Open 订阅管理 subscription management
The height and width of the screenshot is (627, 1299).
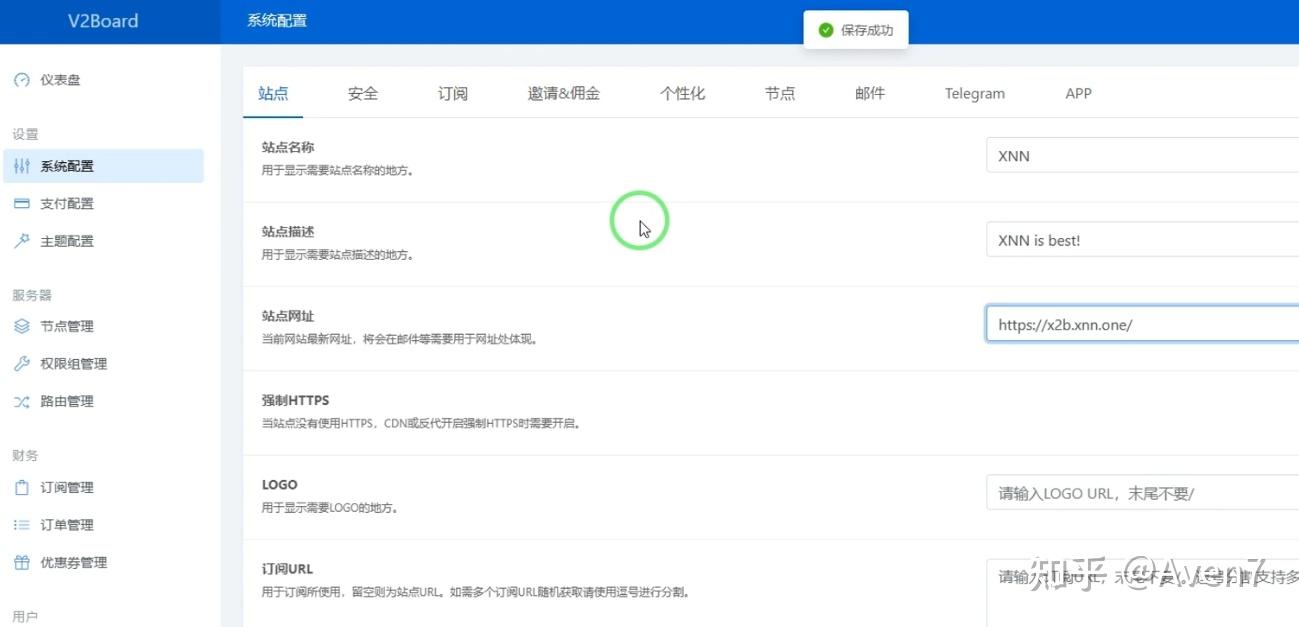[x=66, y=487]
